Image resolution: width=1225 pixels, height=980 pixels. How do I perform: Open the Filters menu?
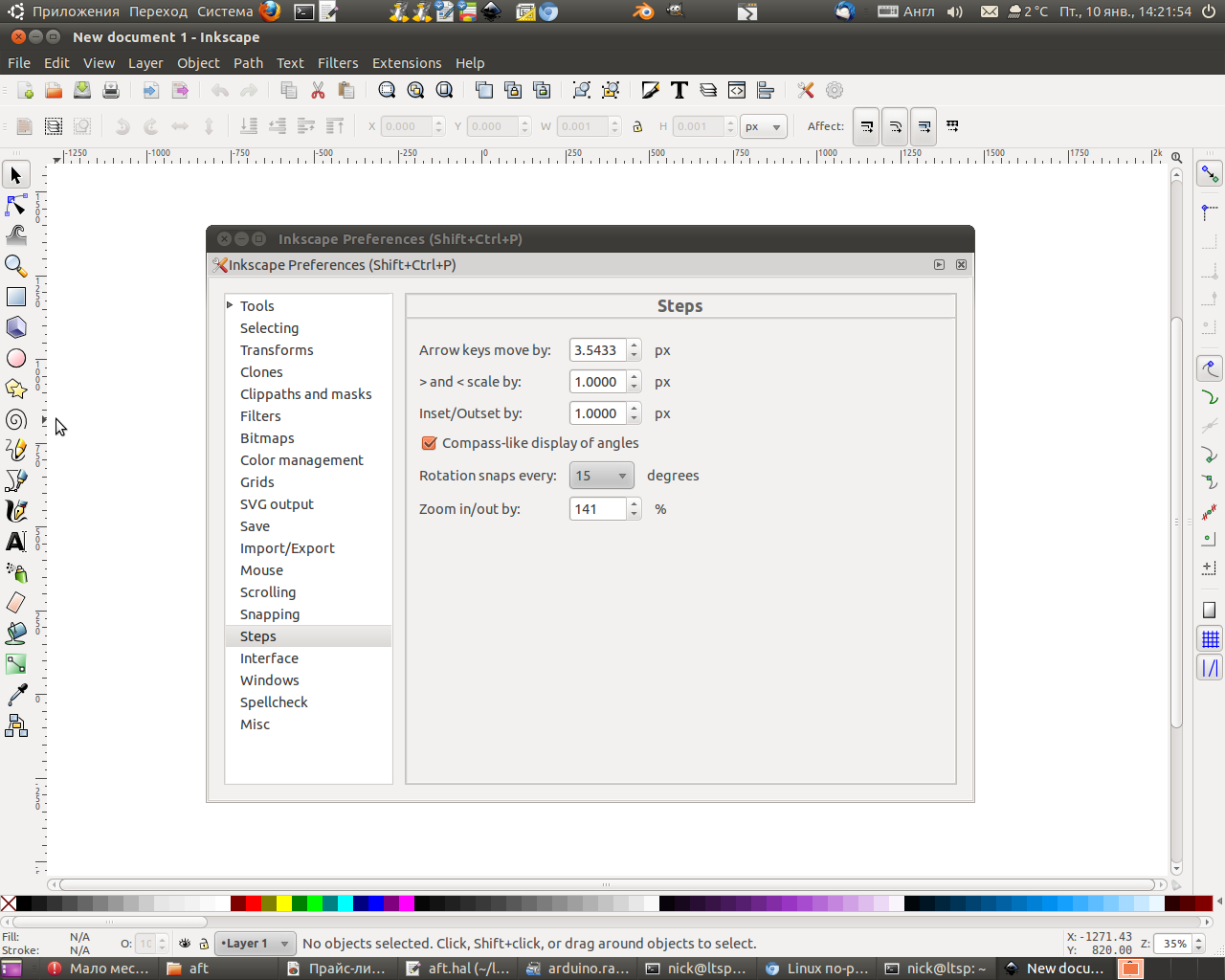(338, 63)
